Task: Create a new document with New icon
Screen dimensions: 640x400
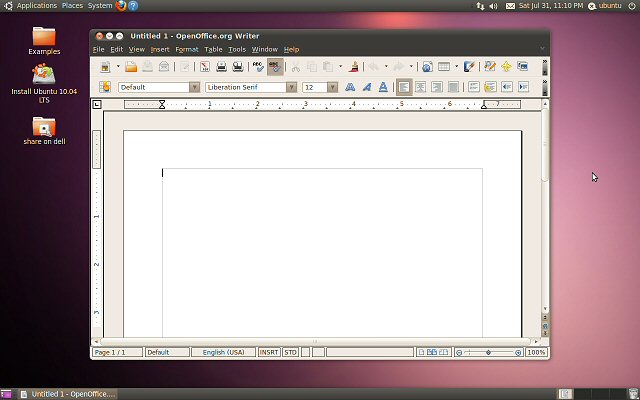Action: pyautogui.click(x=105, y=67)
